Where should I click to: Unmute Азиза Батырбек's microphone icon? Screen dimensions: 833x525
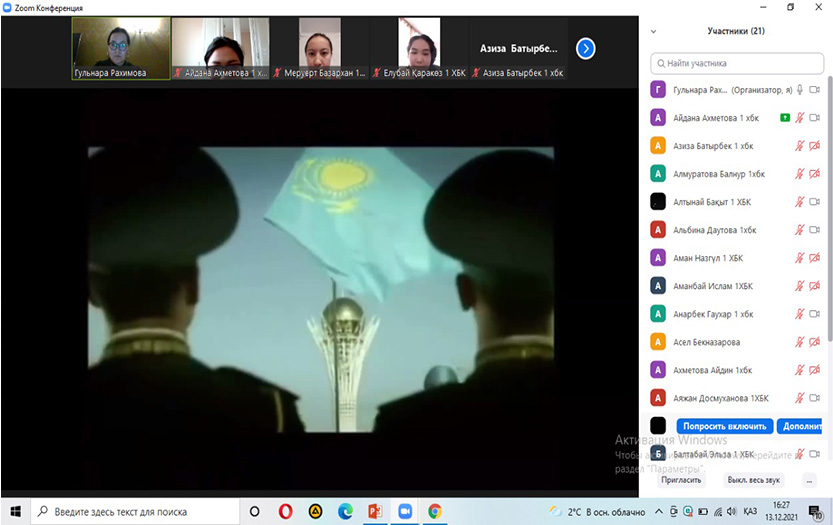(799, 146)
